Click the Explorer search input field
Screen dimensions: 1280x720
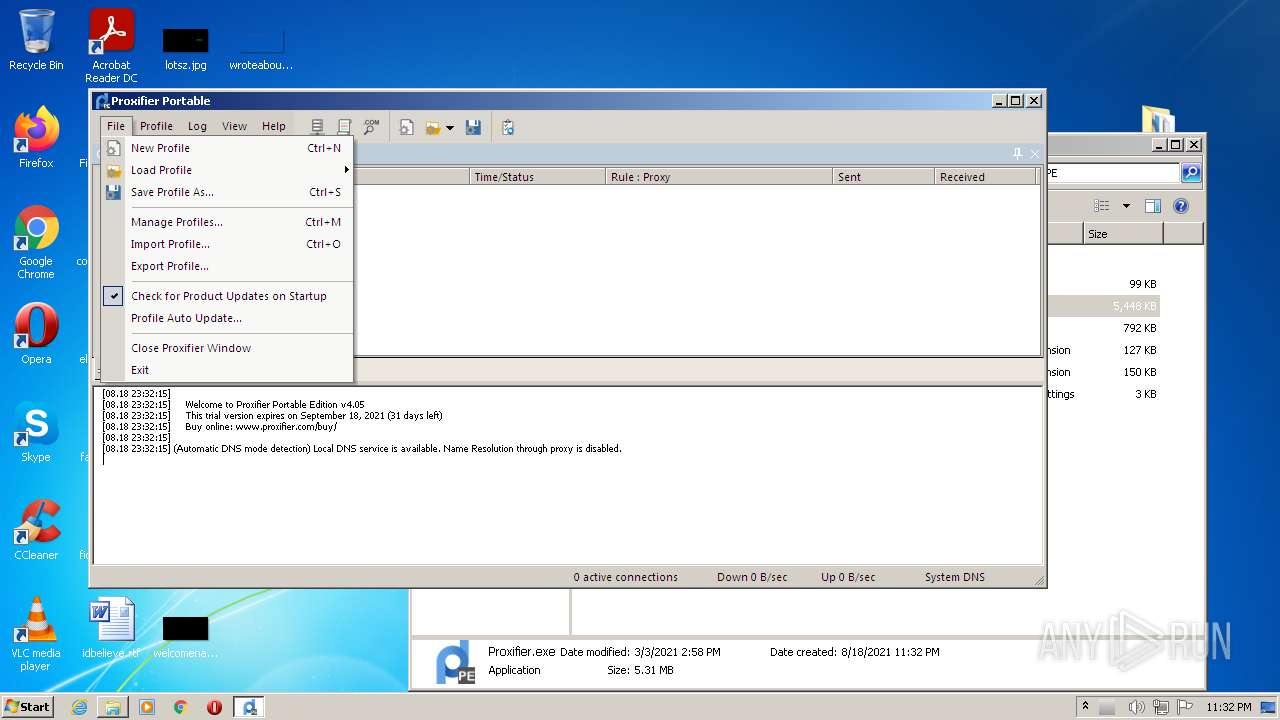pyautogui.click(x=1112, y=173)
